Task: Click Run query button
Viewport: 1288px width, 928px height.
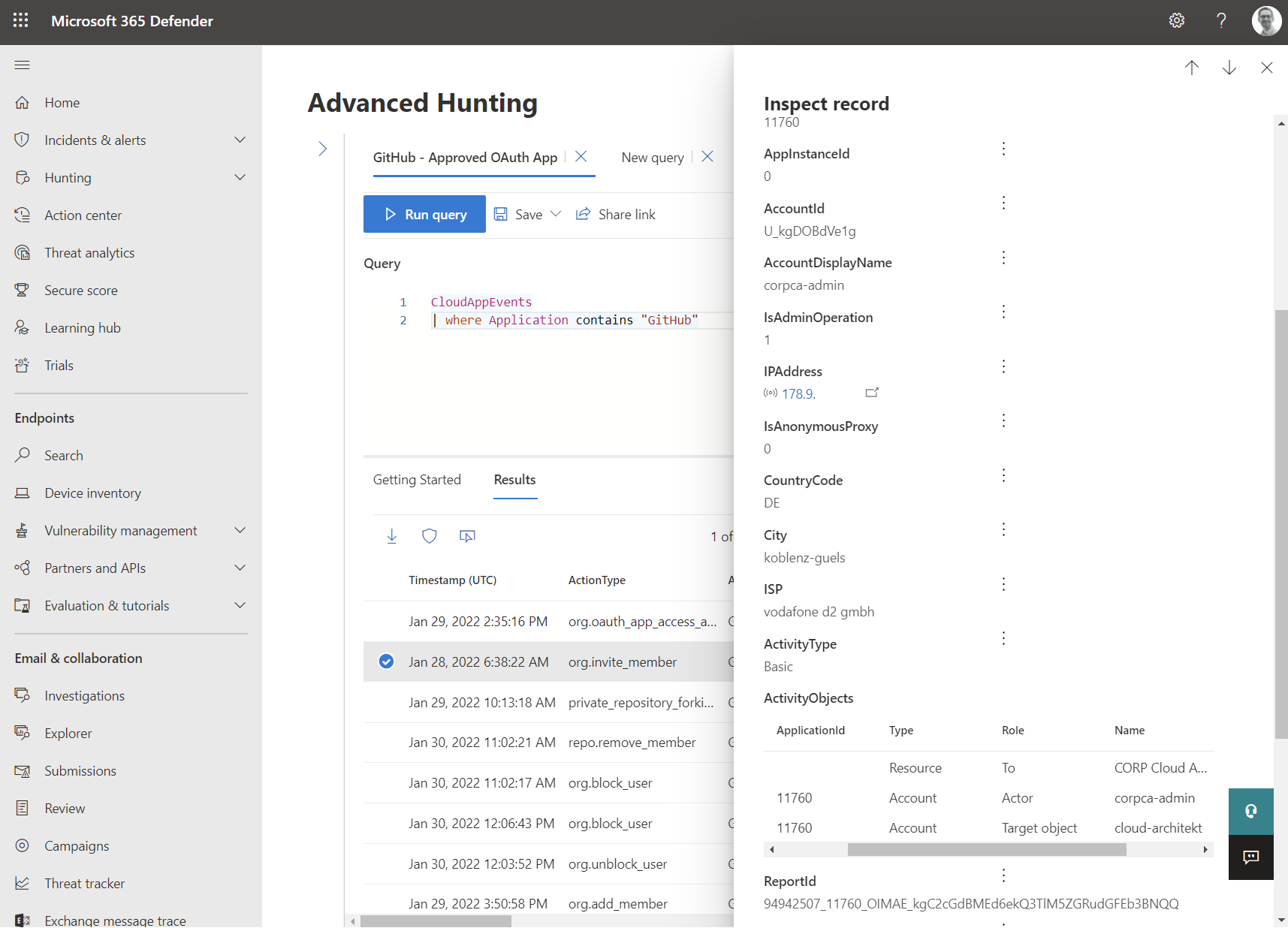Action: [x=424, y=214]
